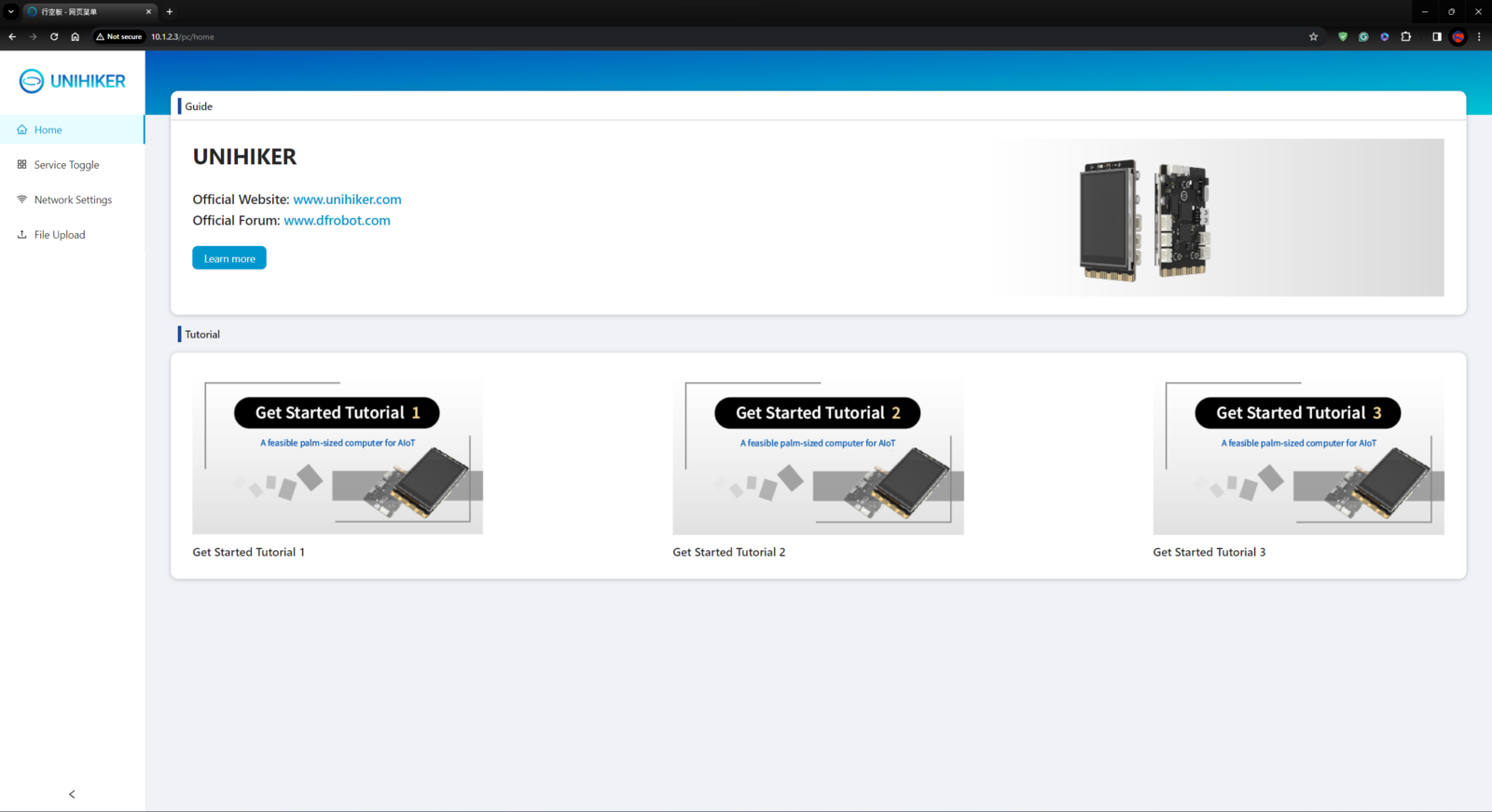Click the Tutorial section heading
The image size is (1492, 812).
202,335
